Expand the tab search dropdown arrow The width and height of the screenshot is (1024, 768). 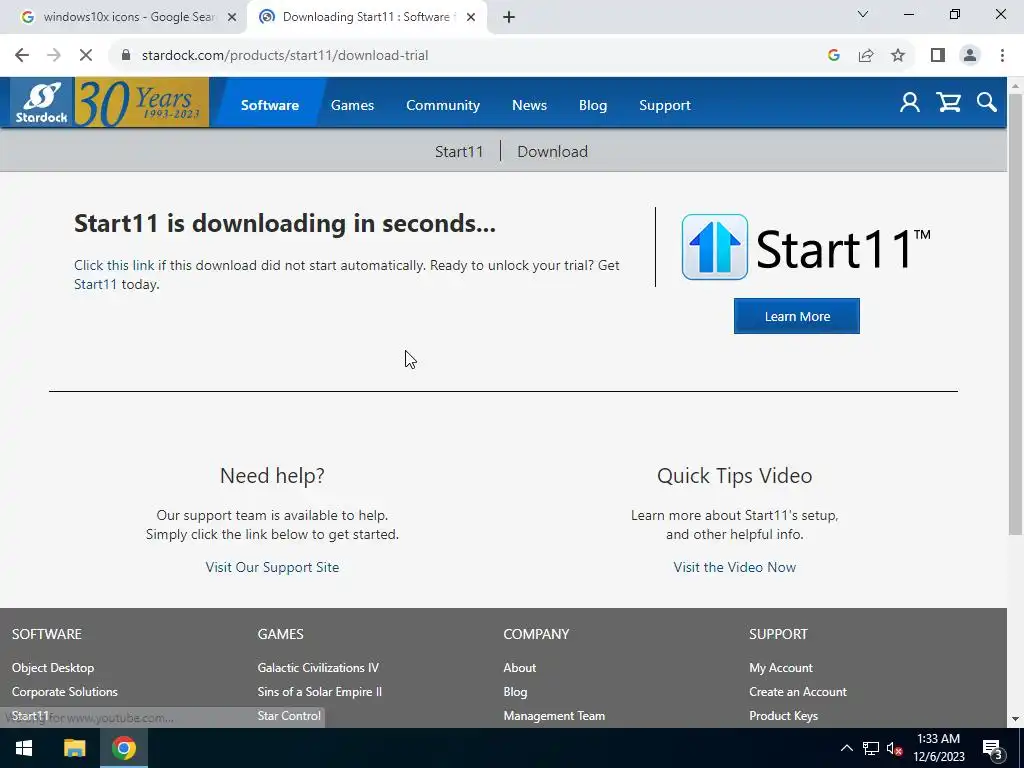point(863,14)
